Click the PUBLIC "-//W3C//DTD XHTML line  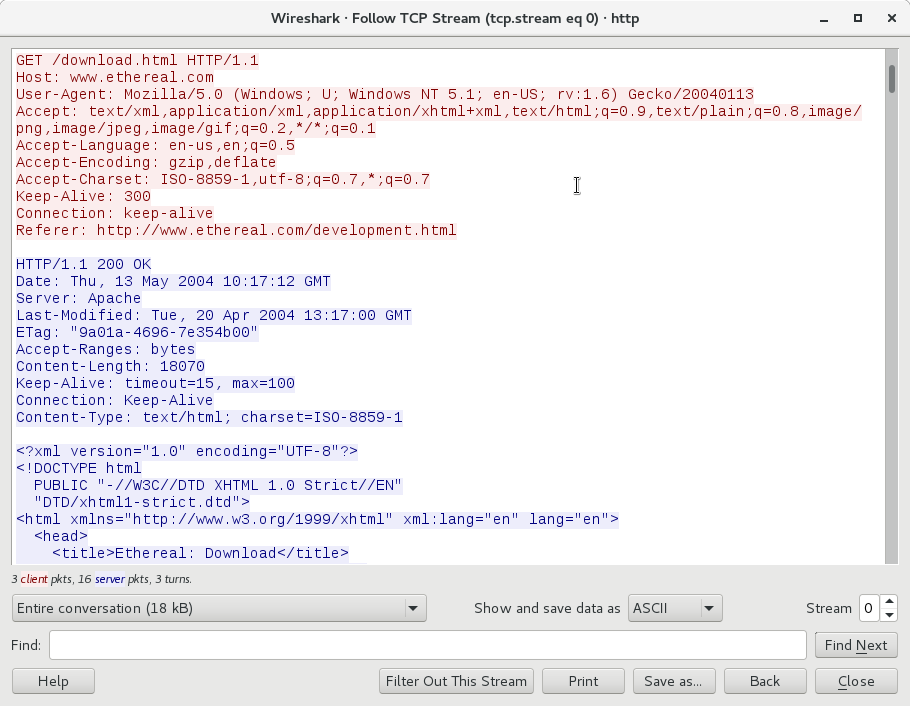[218, 485]
